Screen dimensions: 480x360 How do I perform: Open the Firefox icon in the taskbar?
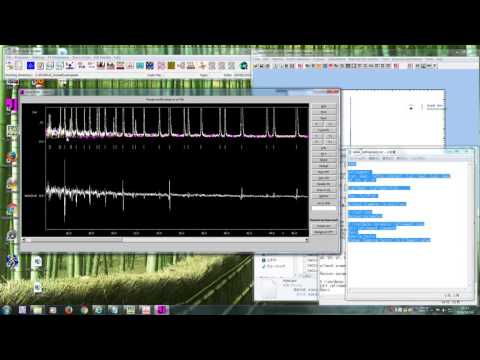(69, 310)
